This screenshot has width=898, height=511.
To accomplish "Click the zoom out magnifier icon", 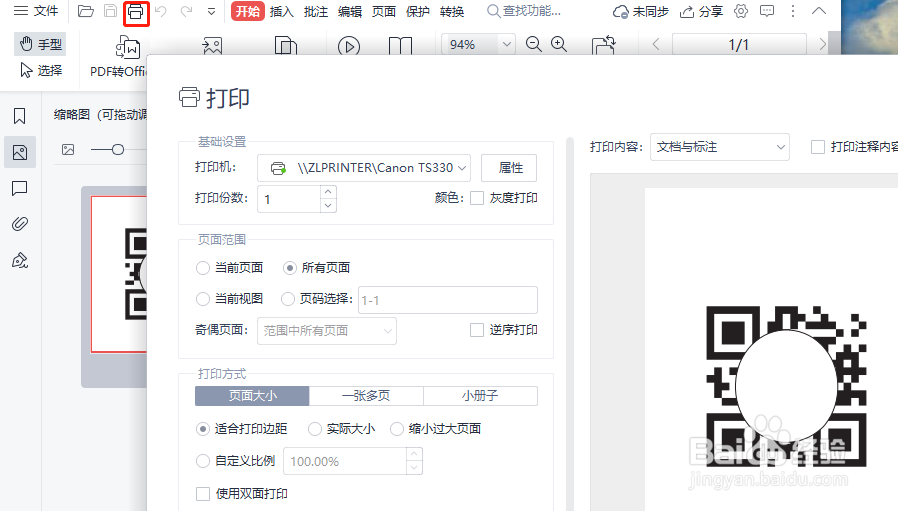I will coord(534,44).
